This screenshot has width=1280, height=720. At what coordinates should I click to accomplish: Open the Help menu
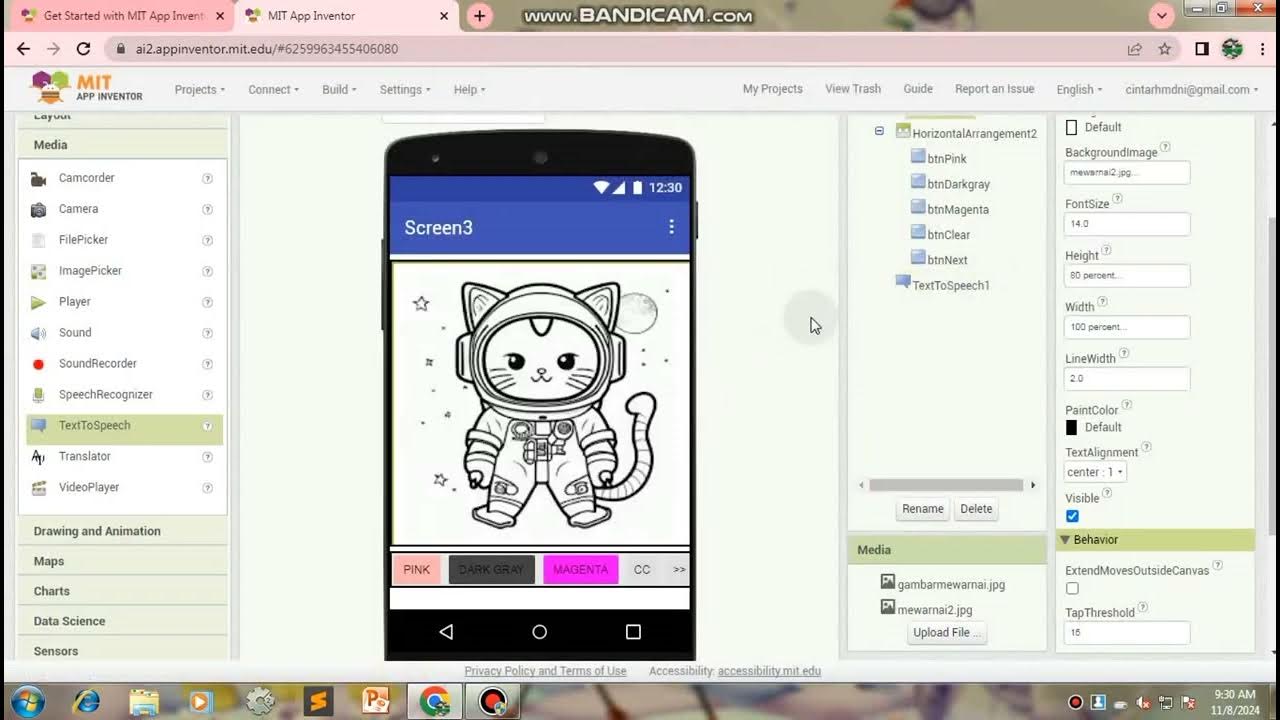(x=469, y=89)
